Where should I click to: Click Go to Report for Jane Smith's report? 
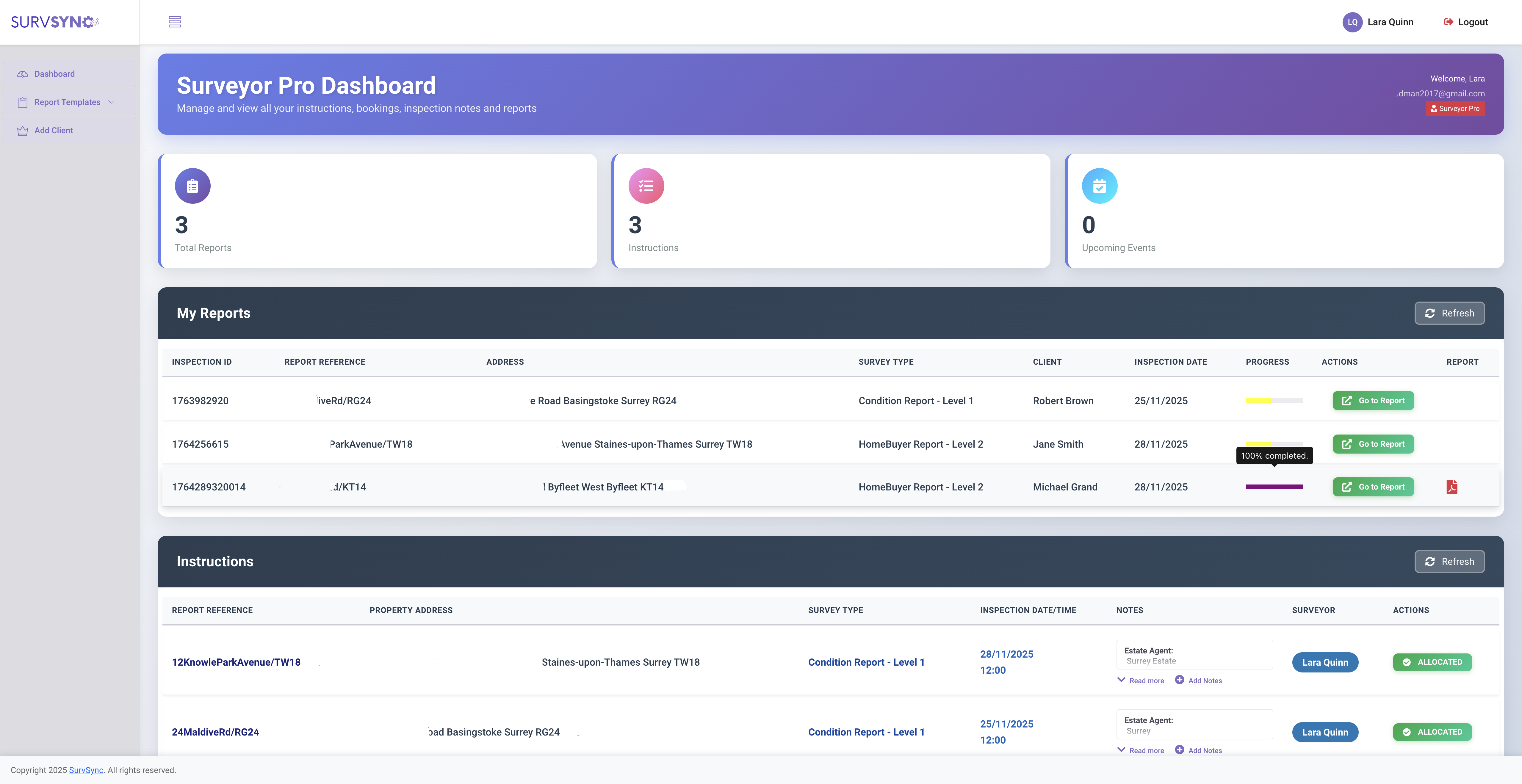pyautogui.click(x=1373, y=444)
